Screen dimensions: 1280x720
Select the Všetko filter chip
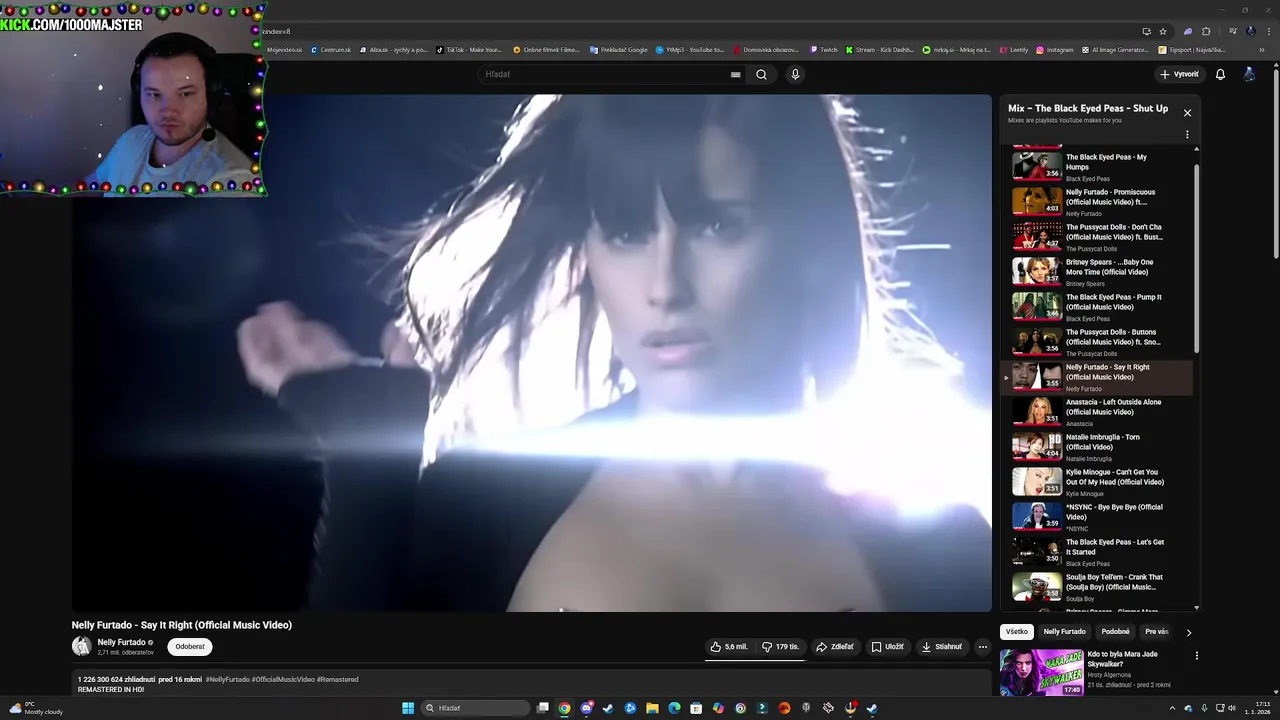point(1017,632)
